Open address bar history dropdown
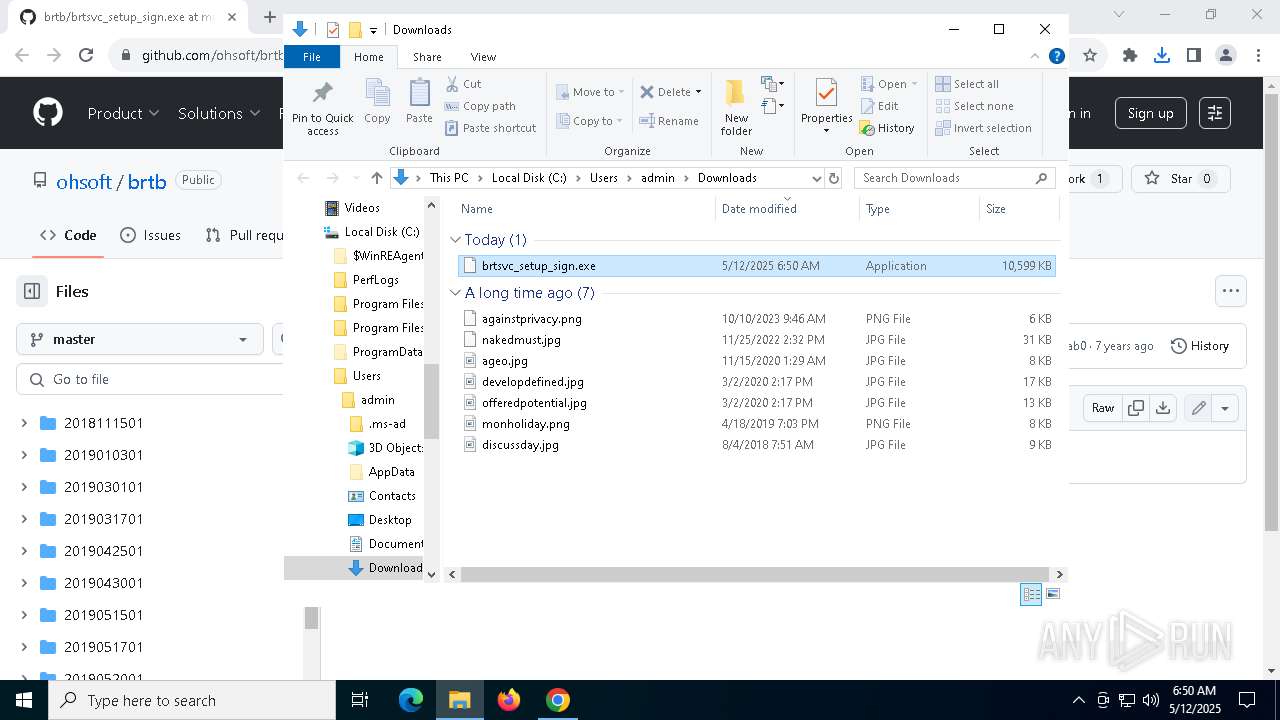This screenshot has width=1280, height=720. pos(816,178)
